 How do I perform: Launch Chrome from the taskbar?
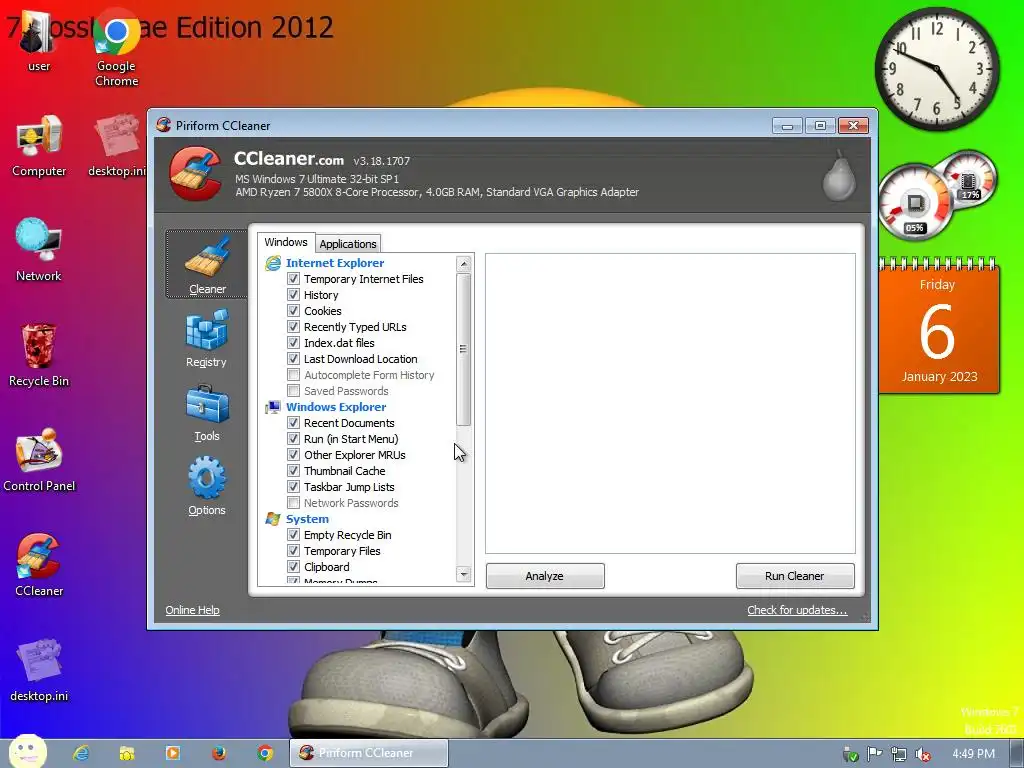coord(264,753)
